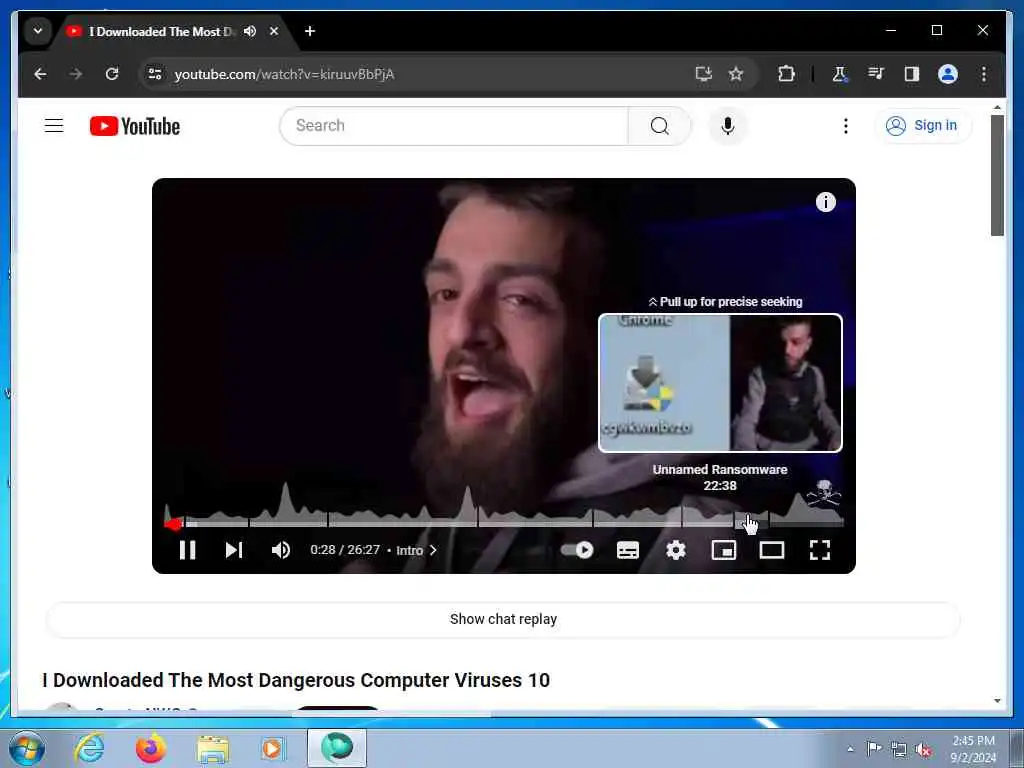
Task: Go to the YouTube home logo
Action: (135, 126)
